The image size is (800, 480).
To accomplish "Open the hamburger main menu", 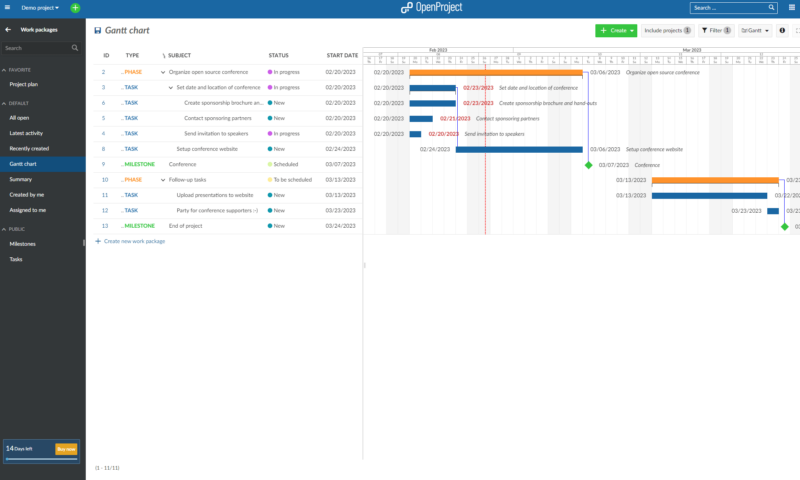I will coord(7,8).
